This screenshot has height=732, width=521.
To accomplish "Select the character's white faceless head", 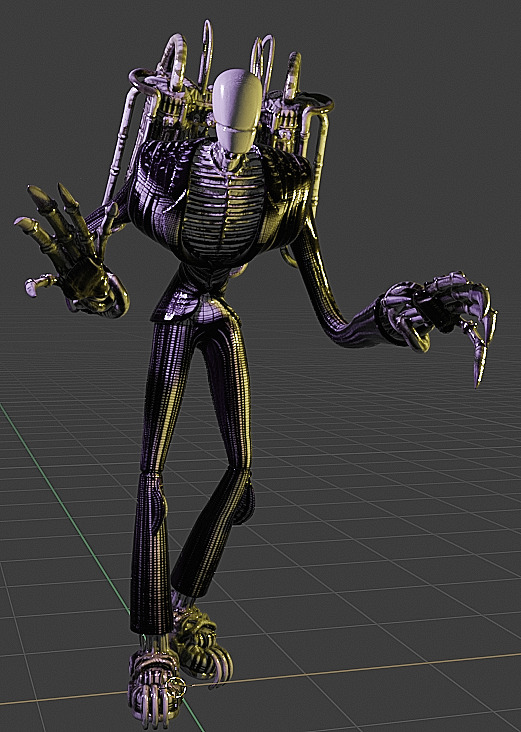I will tap(237, 111).
